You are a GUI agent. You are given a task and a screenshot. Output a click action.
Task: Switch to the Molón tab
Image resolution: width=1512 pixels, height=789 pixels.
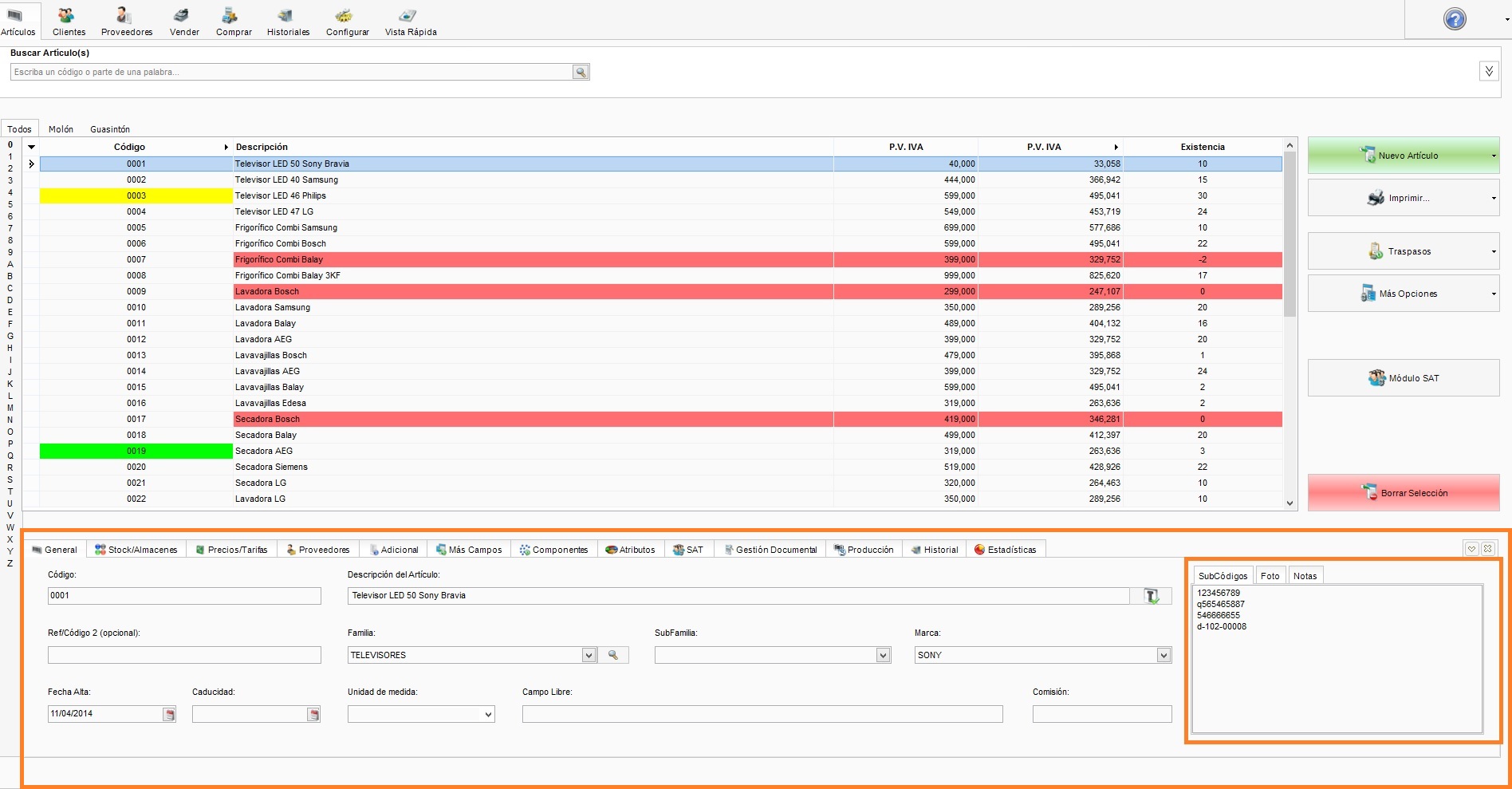(61, 128)
